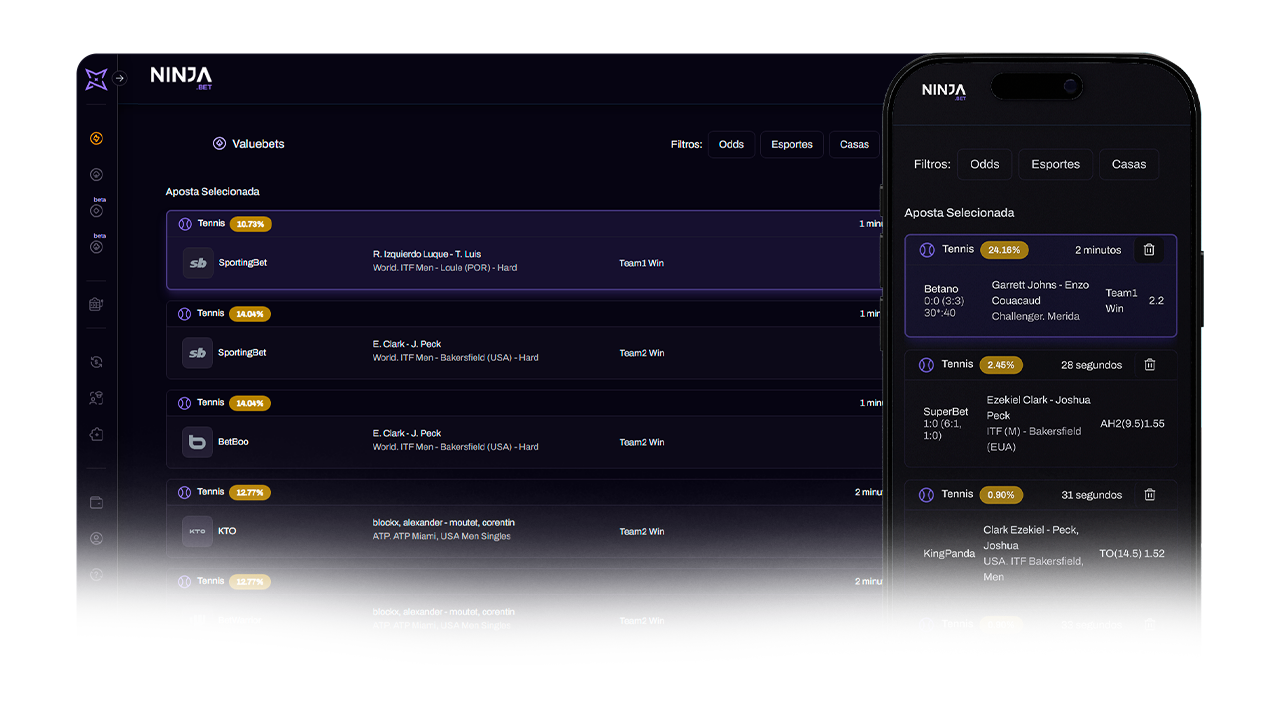The height and width of the screenshot is (703, 1280).
Task: Click the target icon beside Valuebets
Action: pyautogui.click(x=219, y=144)
